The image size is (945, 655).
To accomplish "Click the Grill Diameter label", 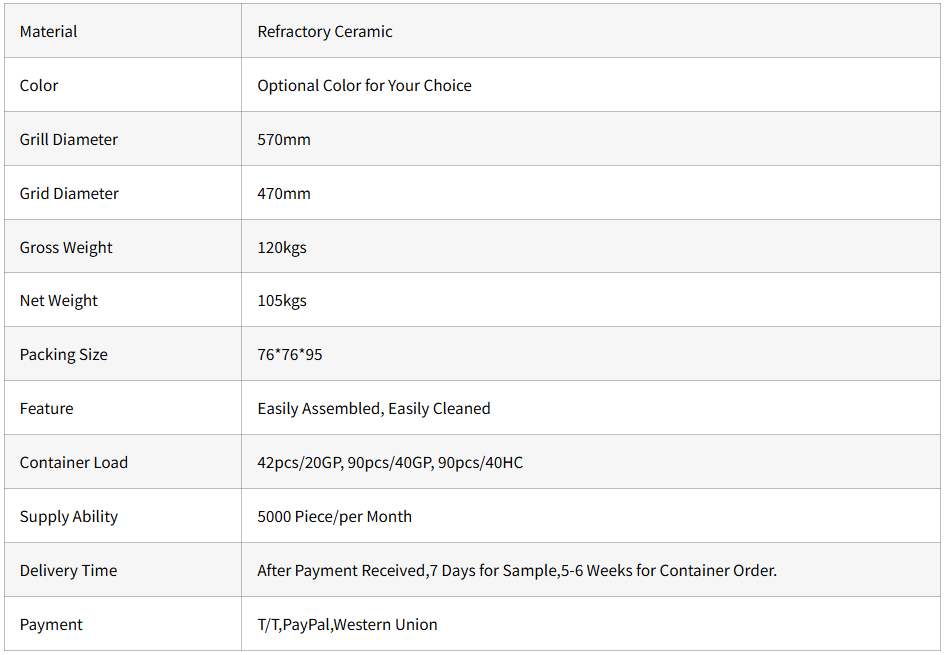I will pyautogui.click(x=68, y=139).
